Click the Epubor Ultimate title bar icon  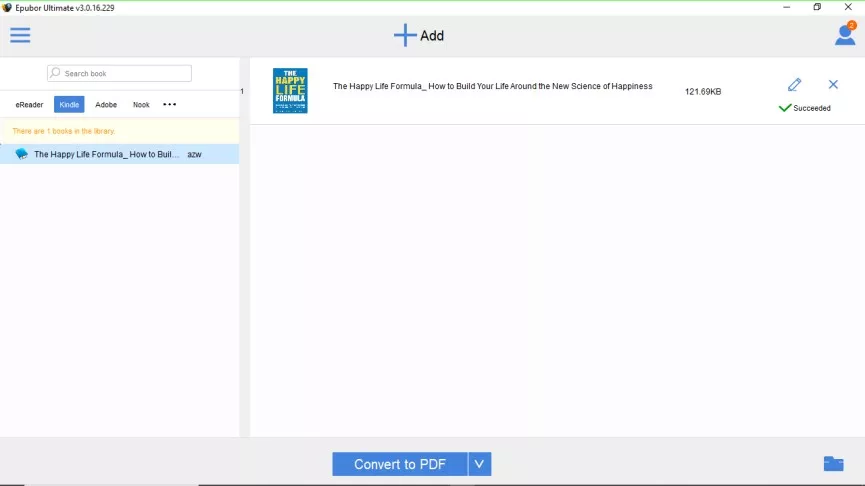(x=7, y=8)
